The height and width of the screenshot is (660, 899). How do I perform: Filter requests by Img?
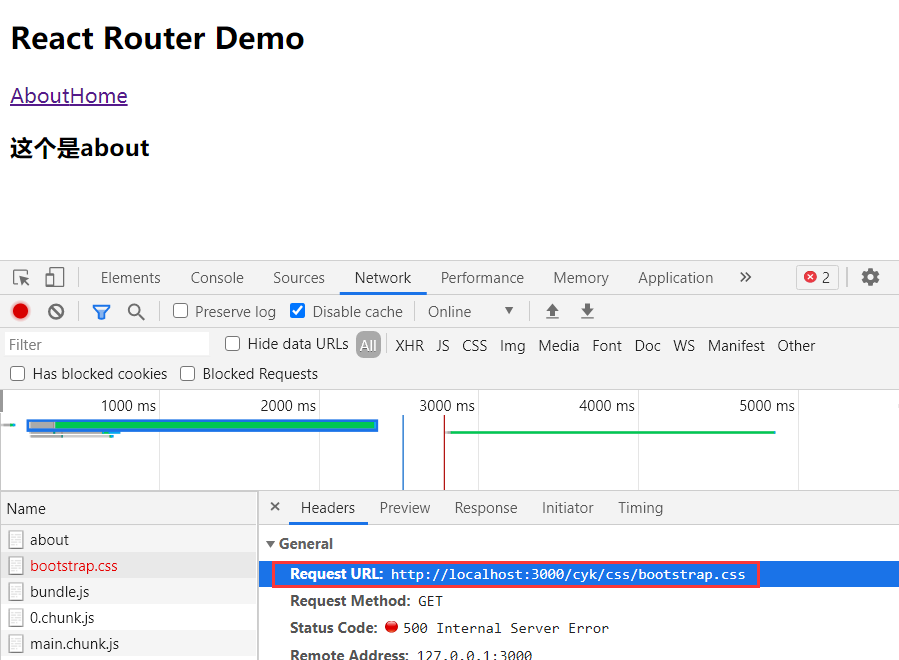coord(513,346)
